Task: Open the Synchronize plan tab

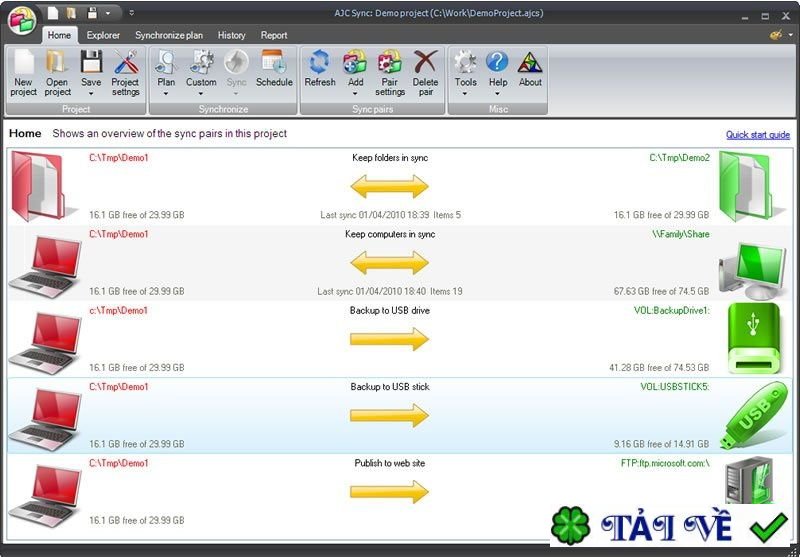Action: [169, 35]
